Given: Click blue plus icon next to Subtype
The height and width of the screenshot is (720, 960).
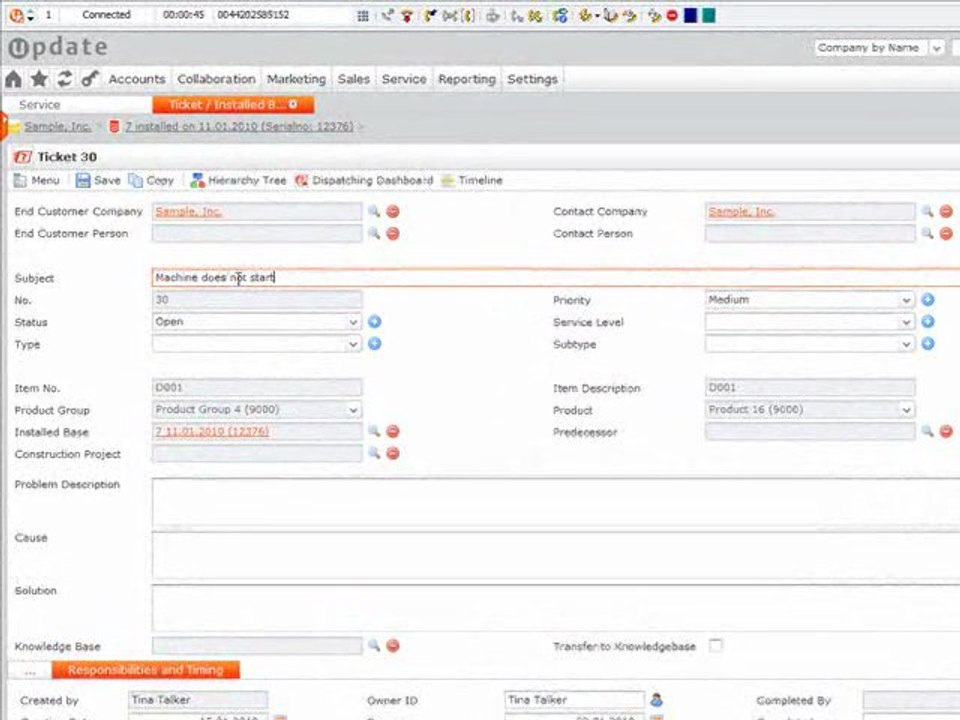Looking at the screenshot, I should click(928, 343).
